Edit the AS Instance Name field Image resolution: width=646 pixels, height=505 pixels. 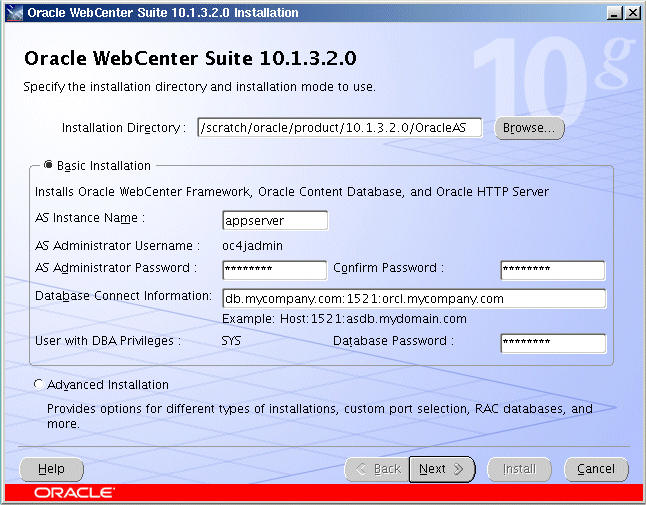pos(275,220)
